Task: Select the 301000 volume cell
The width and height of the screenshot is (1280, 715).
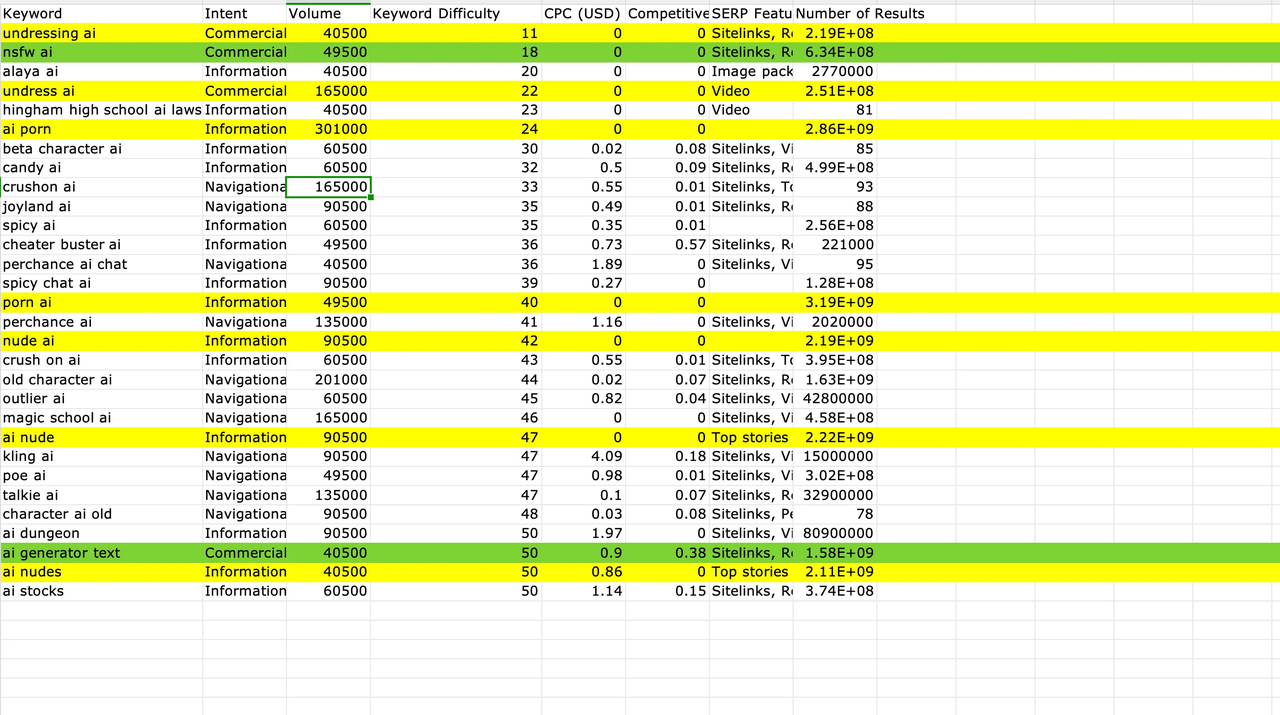Action: point(328,129)
